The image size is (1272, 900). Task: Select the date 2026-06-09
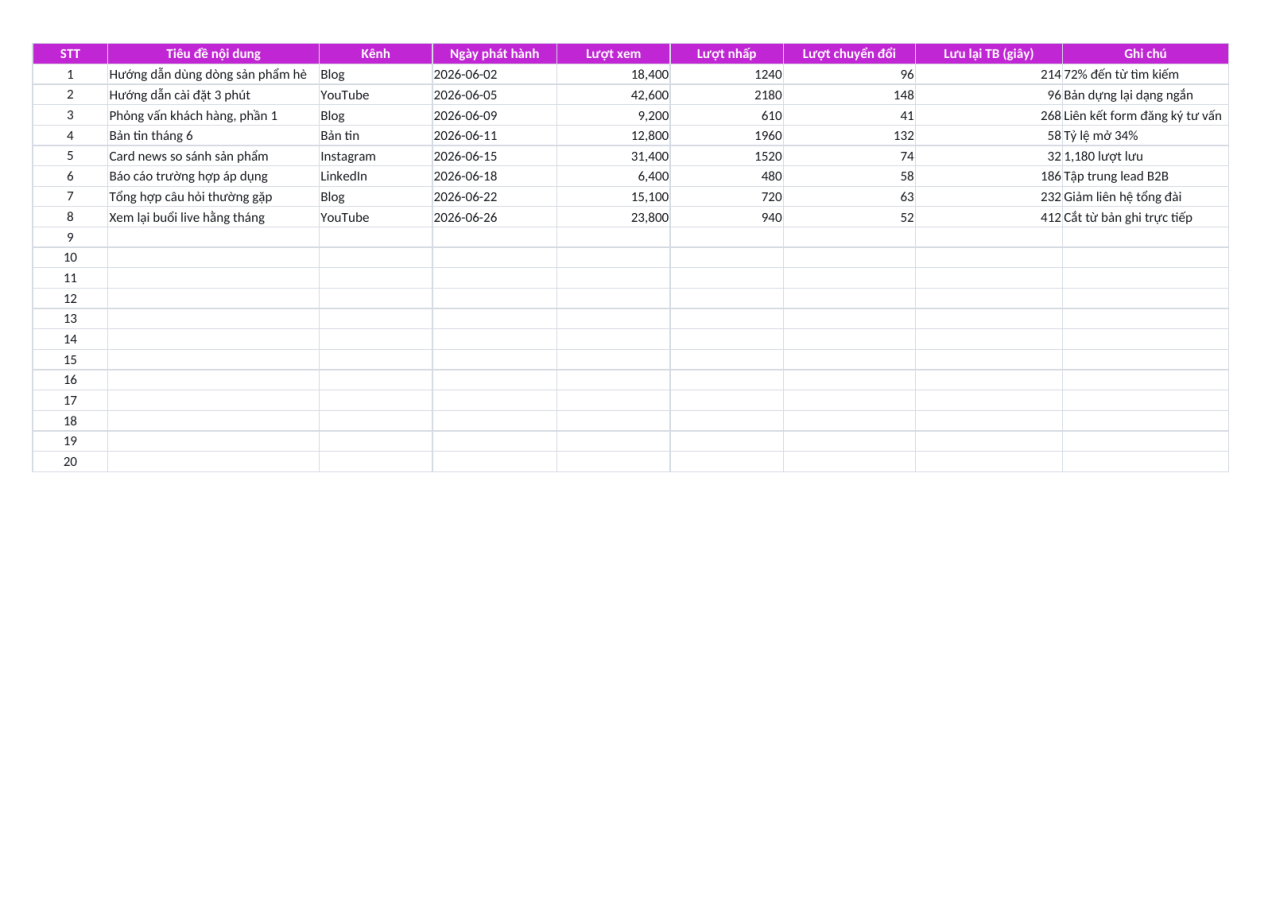pos(494,116)
